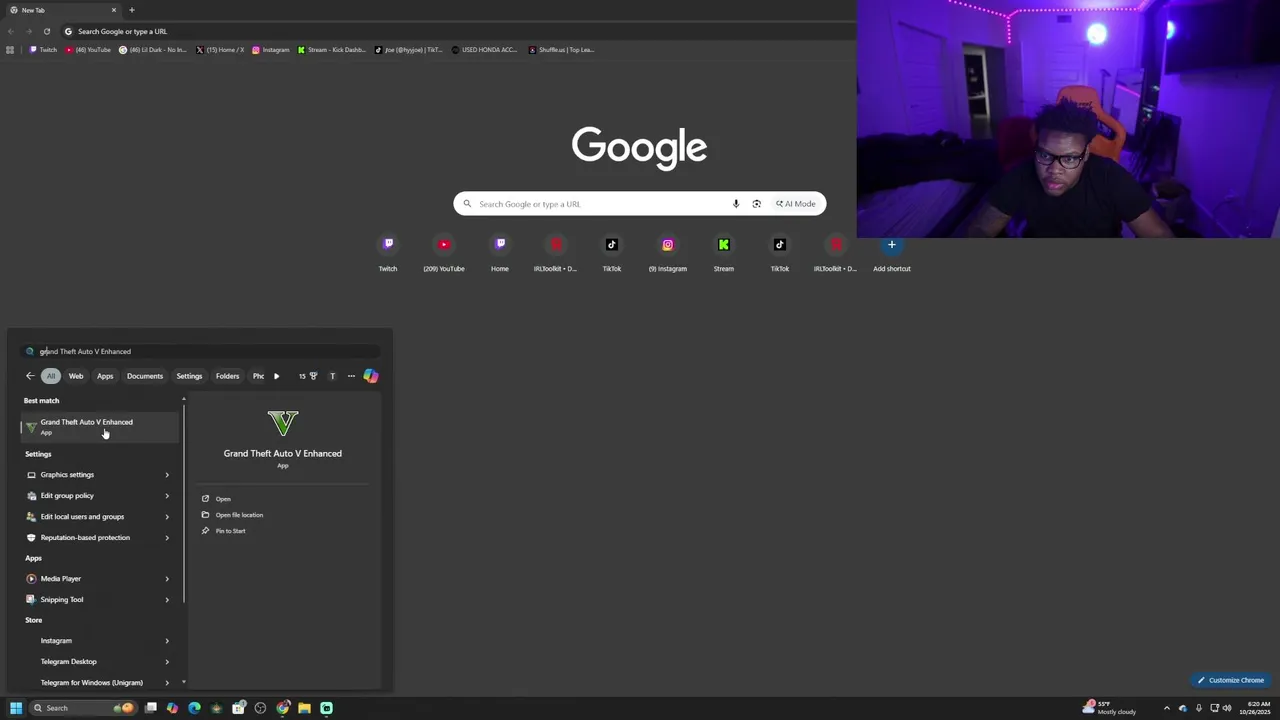1280x720 pixels.
Task: Open Copilot from the search panel
Action: [x=371, y=376]
